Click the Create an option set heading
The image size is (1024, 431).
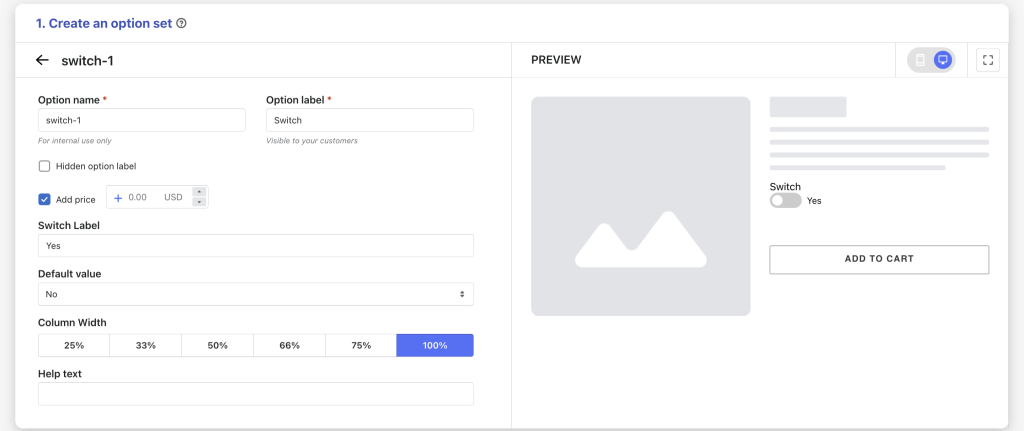[x=104, y=24]
